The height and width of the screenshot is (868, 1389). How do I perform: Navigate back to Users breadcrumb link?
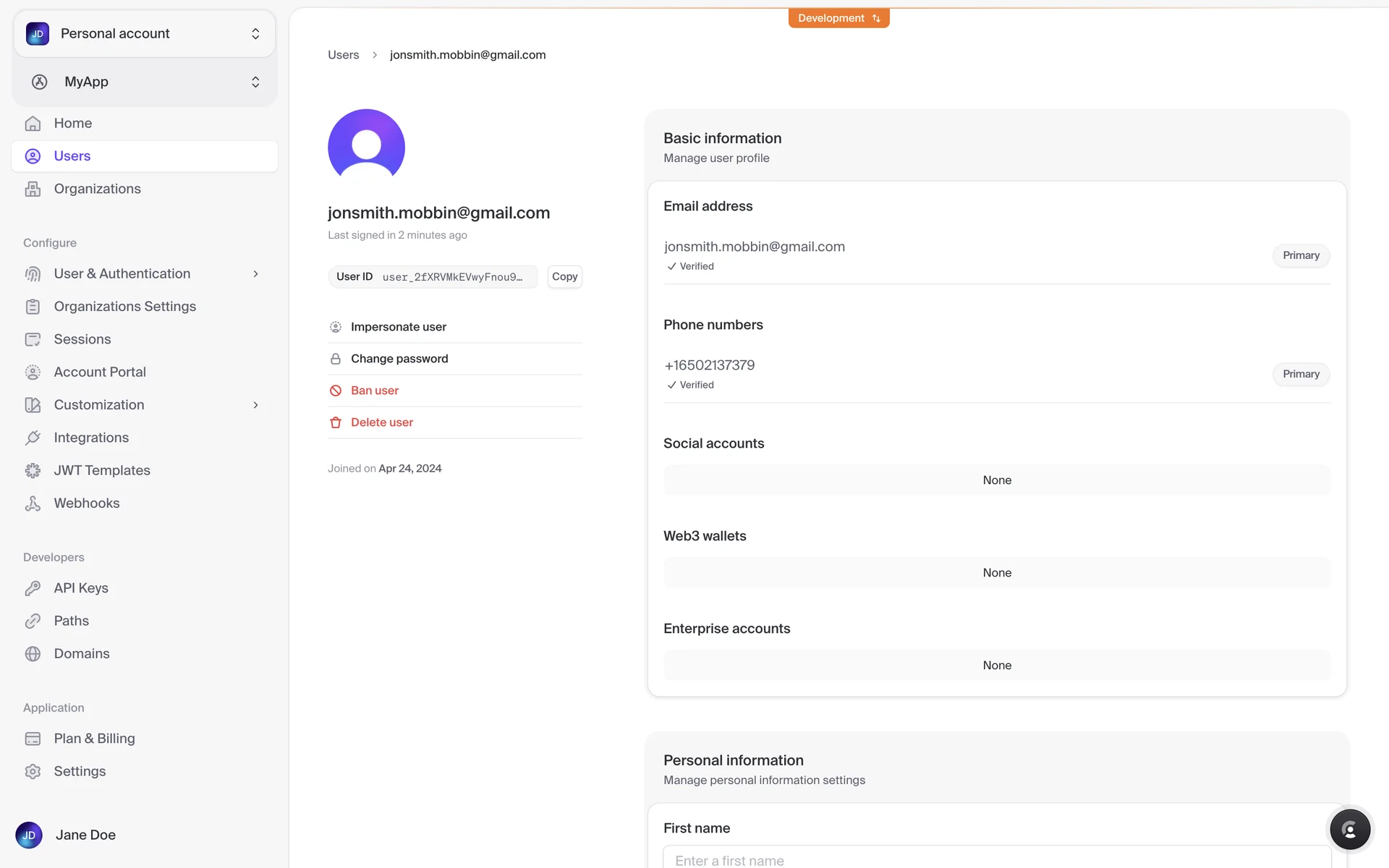[x=343, y=55]
